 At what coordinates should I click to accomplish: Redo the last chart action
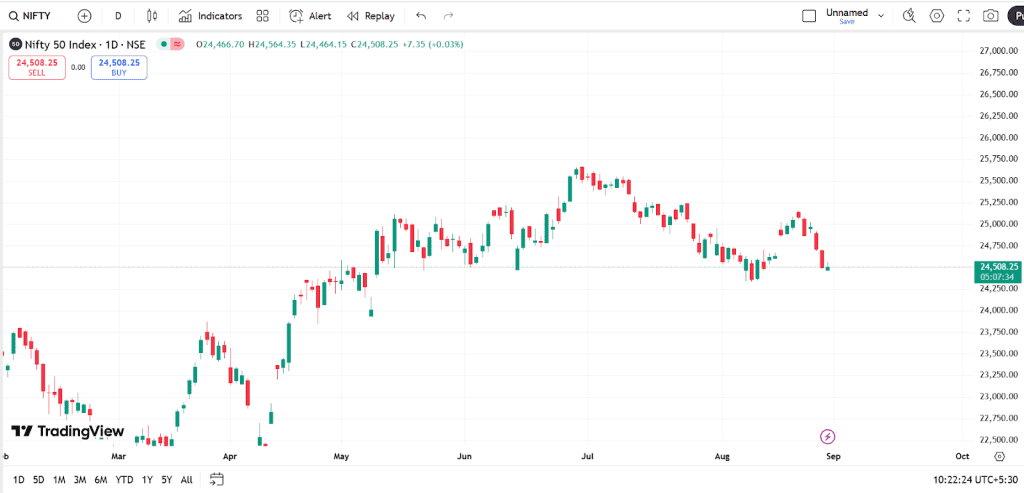448,16
